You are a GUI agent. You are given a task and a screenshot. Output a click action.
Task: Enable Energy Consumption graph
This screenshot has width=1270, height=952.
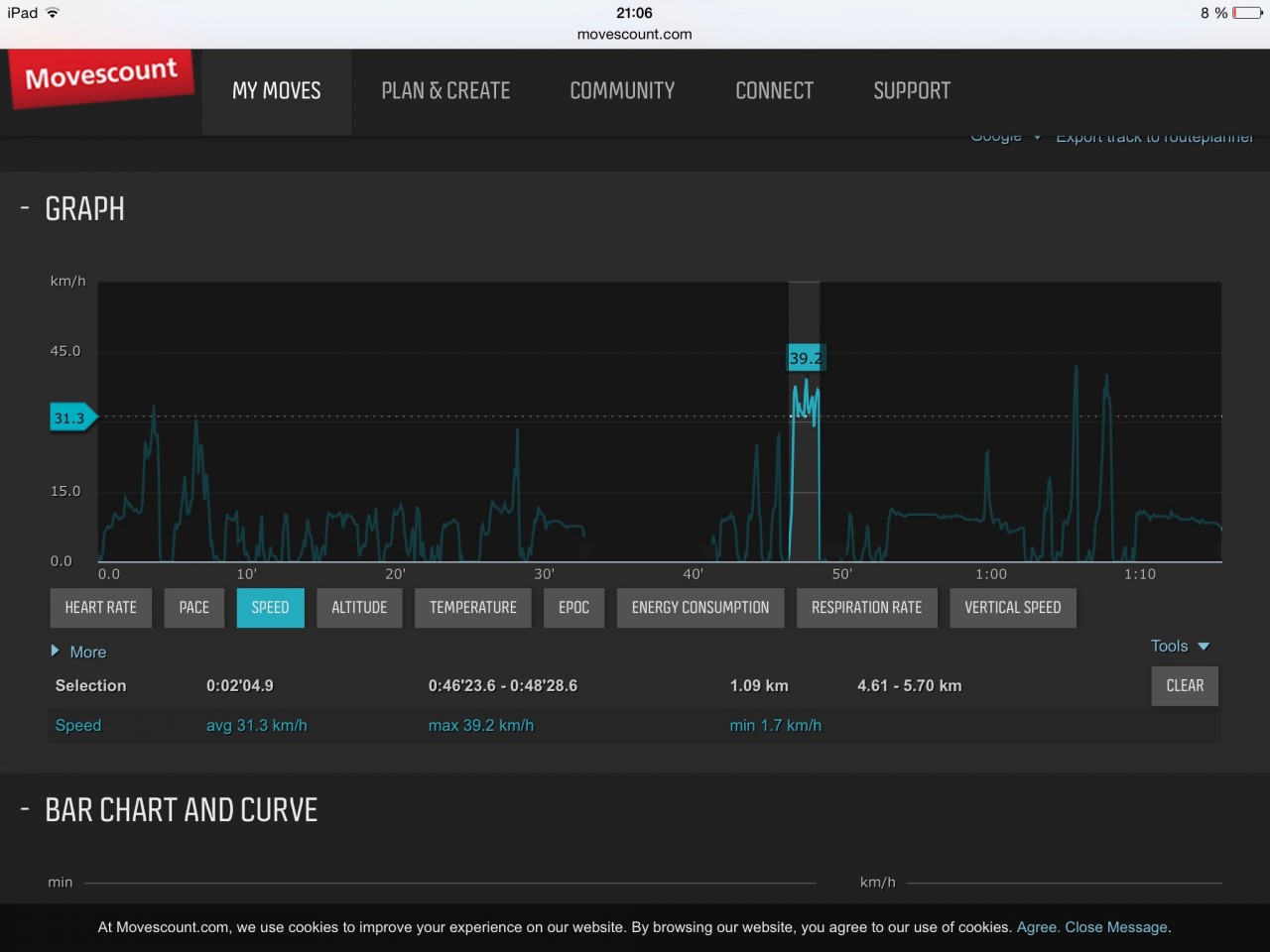tap(699, 608)
